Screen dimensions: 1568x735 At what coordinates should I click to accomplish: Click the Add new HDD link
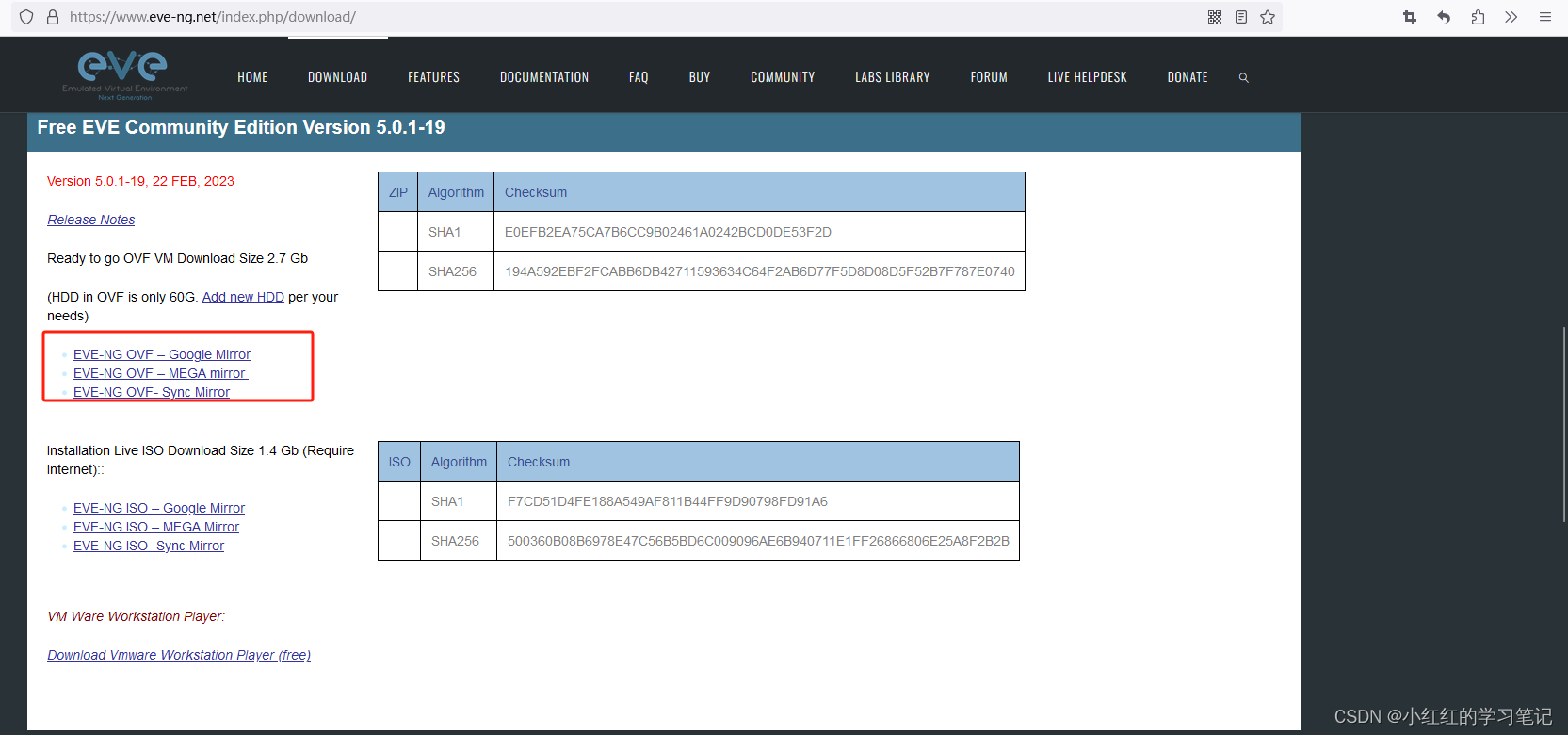[x=243, y=297]
